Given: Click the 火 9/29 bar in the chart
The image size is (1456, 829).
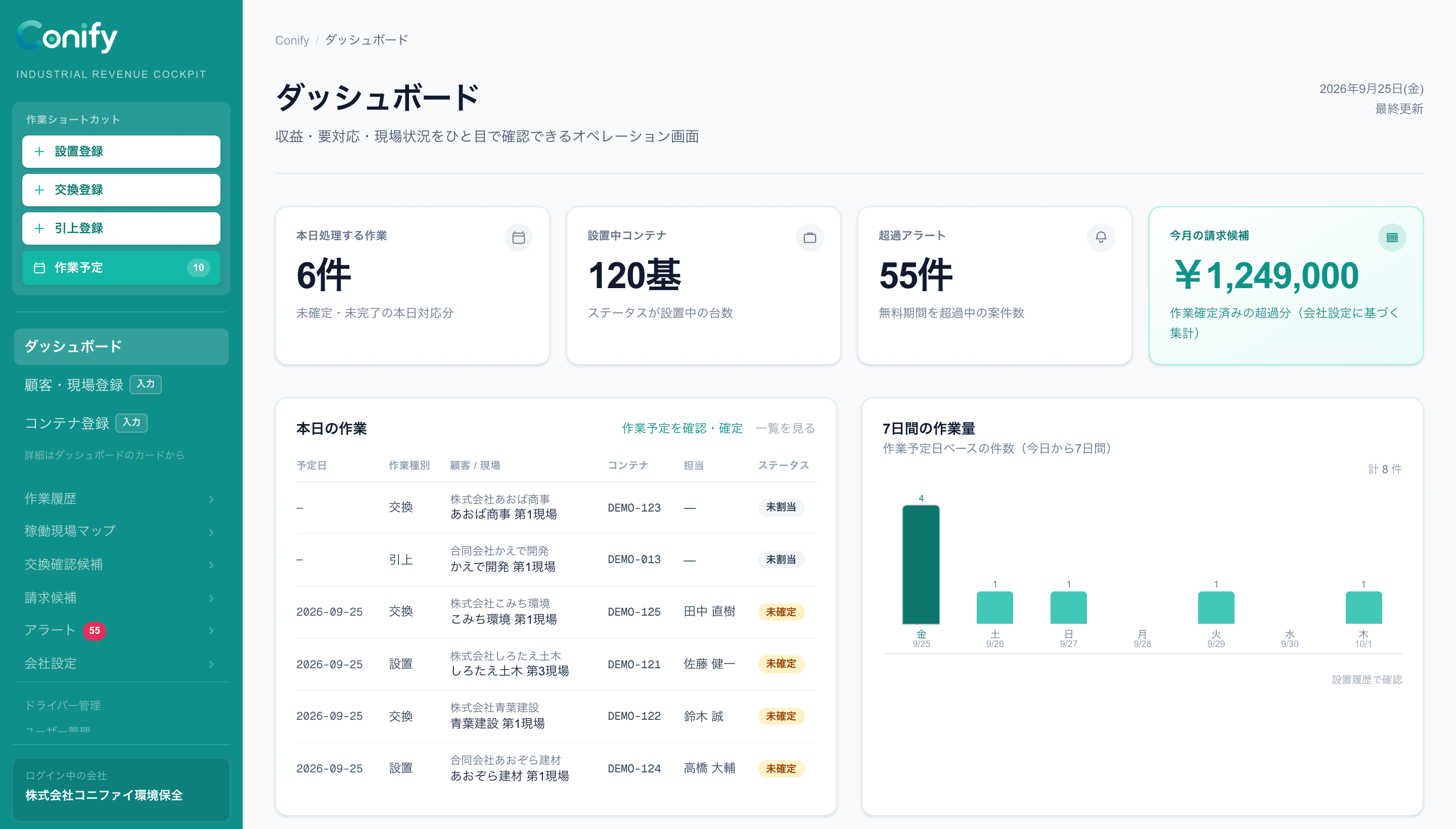Looking at the screenshot, I should tap(1216, 608).
